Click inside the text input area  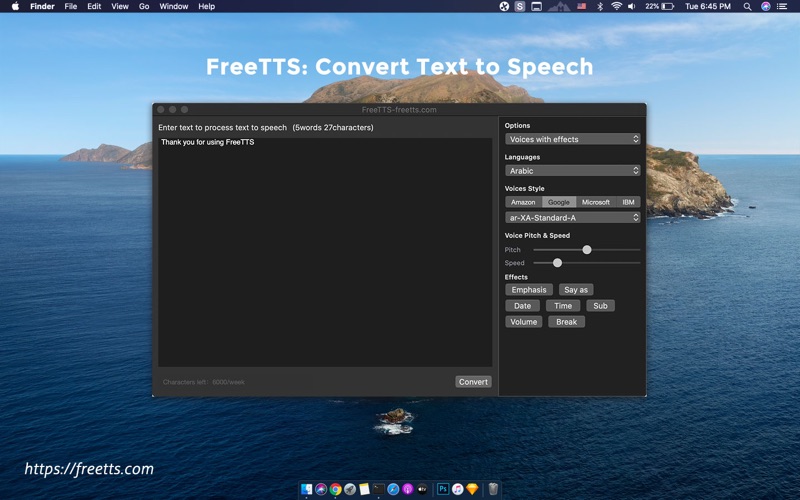point(325,252)
